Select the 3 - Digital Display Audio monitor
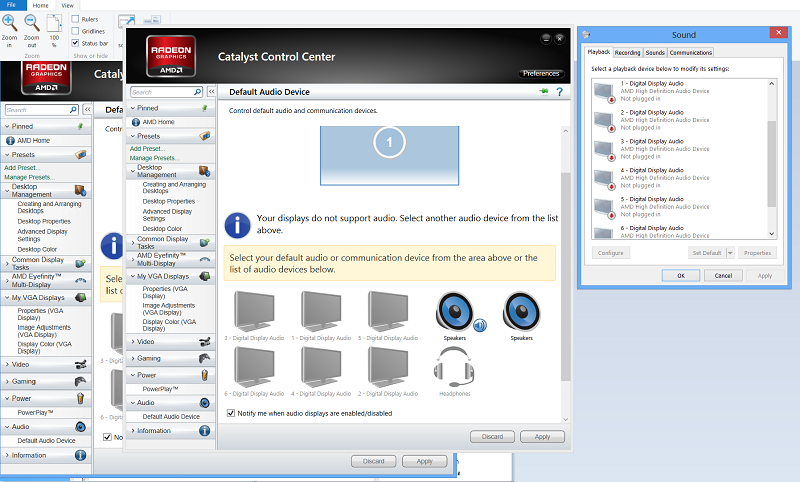Viewport: 800px width, 482px height. pos(254,312)
